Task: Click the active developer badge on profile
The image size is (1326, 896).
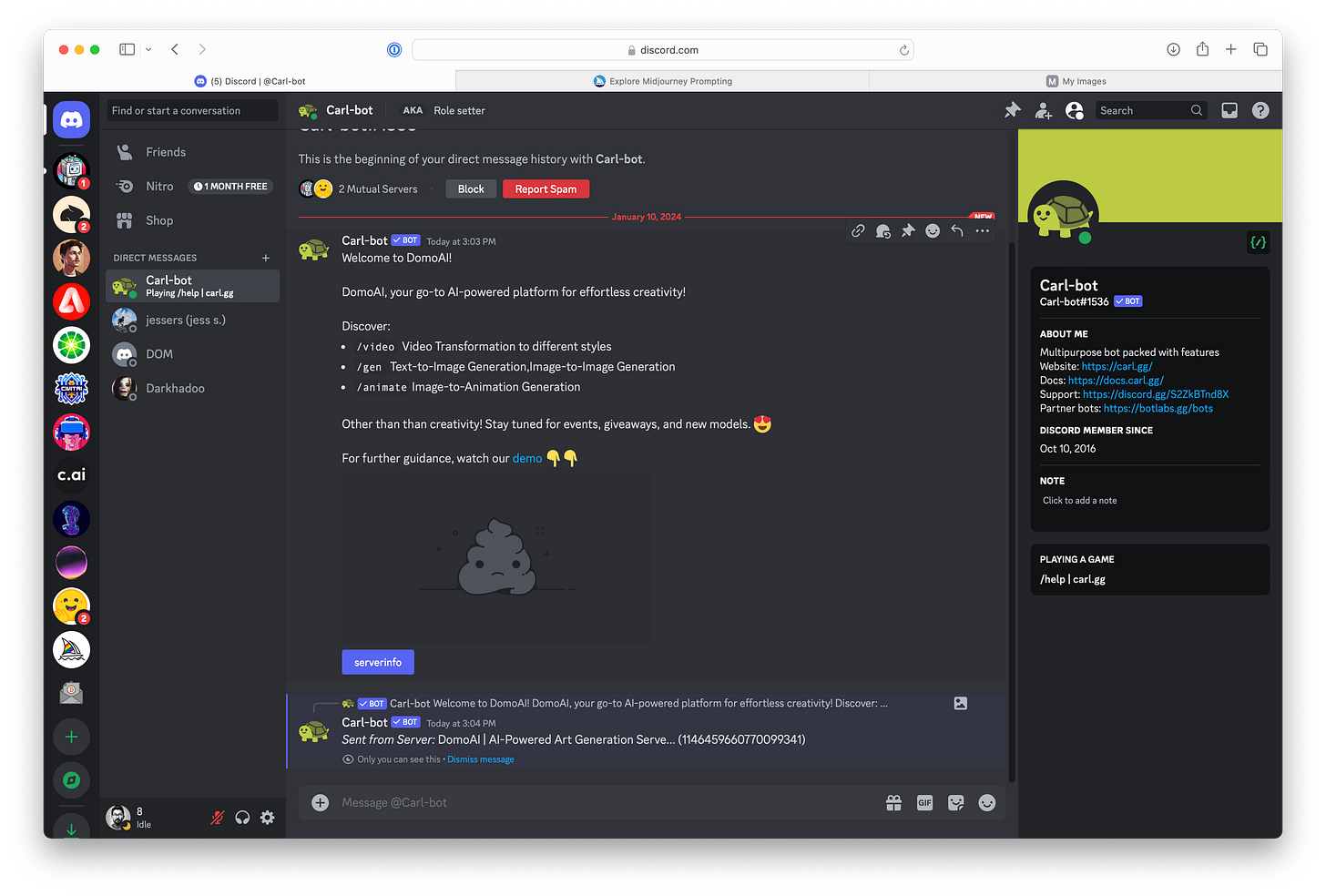Action: pyautogui.click(x=1258, y=242)
